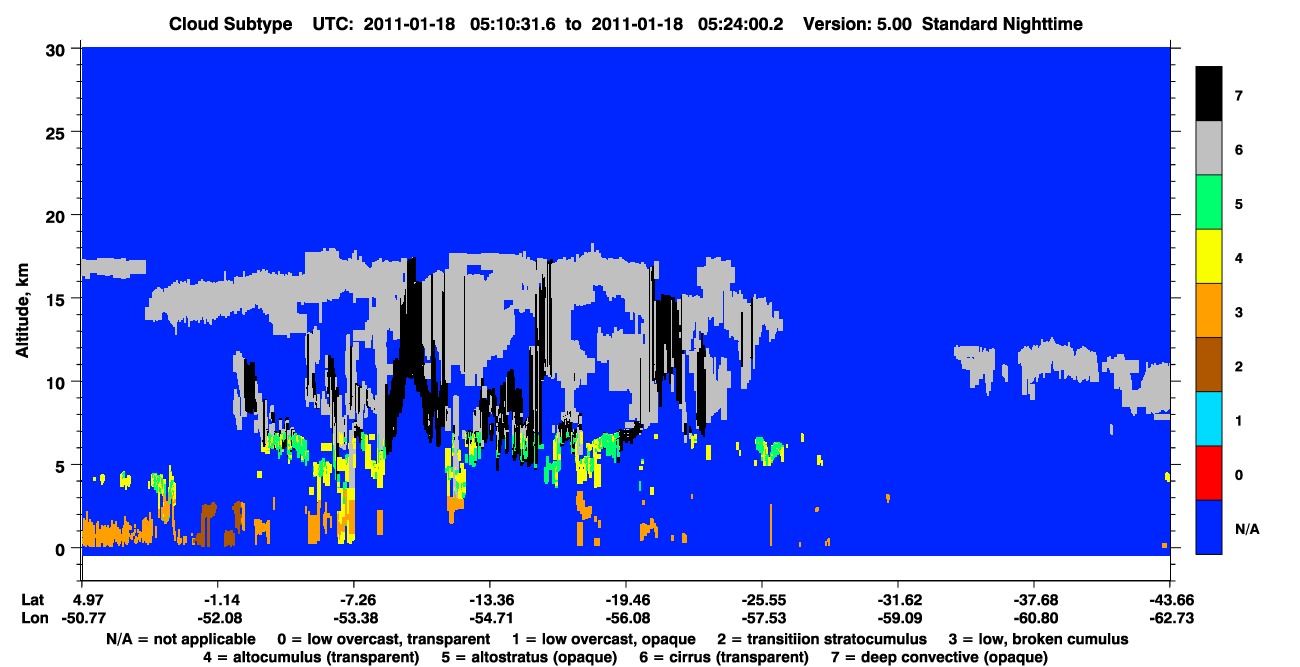
Task: Click latitude value -25.55
Action: pos(762,599)
